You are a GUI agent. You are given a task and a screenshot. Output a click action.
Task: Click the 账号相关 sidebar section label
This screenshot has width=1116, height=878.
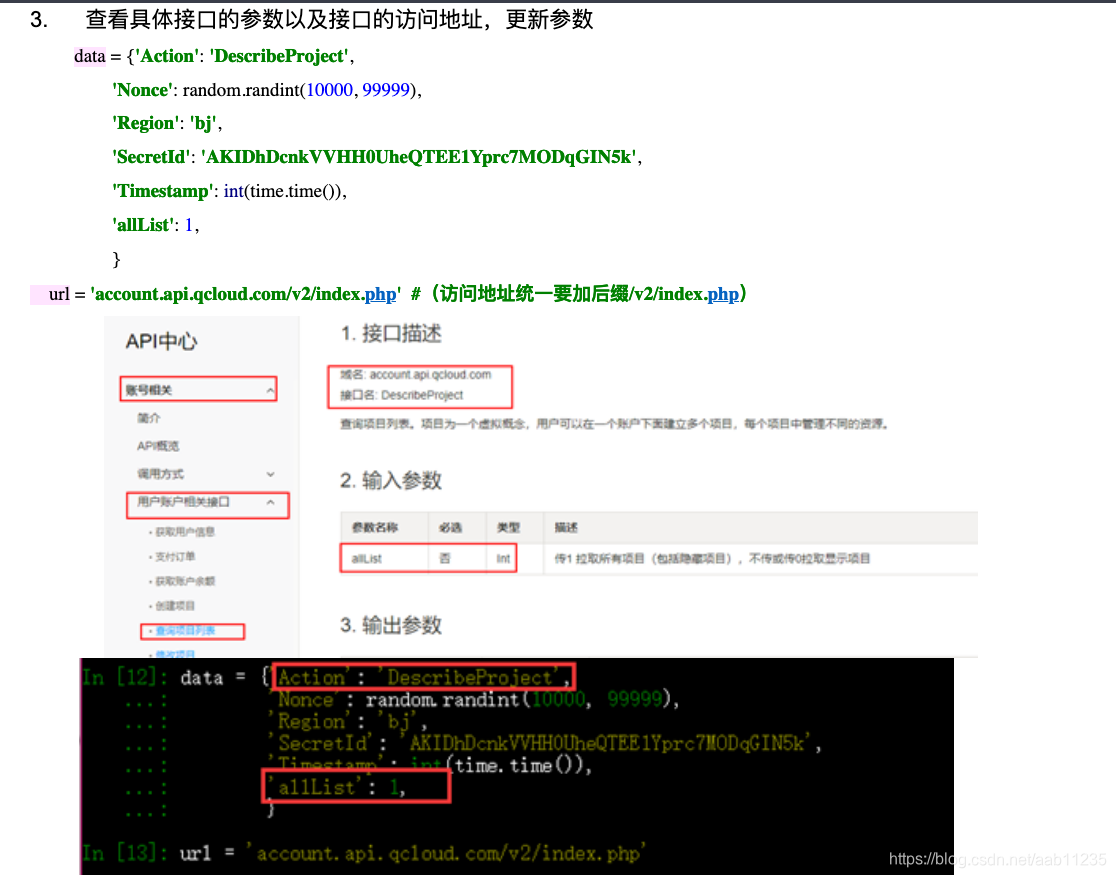click(x=149, y=390)
